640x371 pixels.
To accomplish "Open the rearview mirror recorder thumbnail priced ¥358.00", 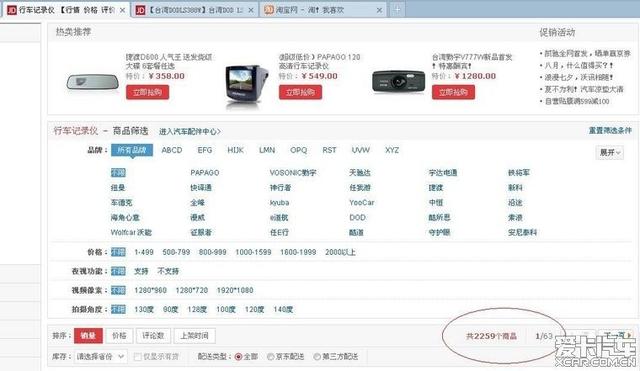I will (x=93, y=82).
